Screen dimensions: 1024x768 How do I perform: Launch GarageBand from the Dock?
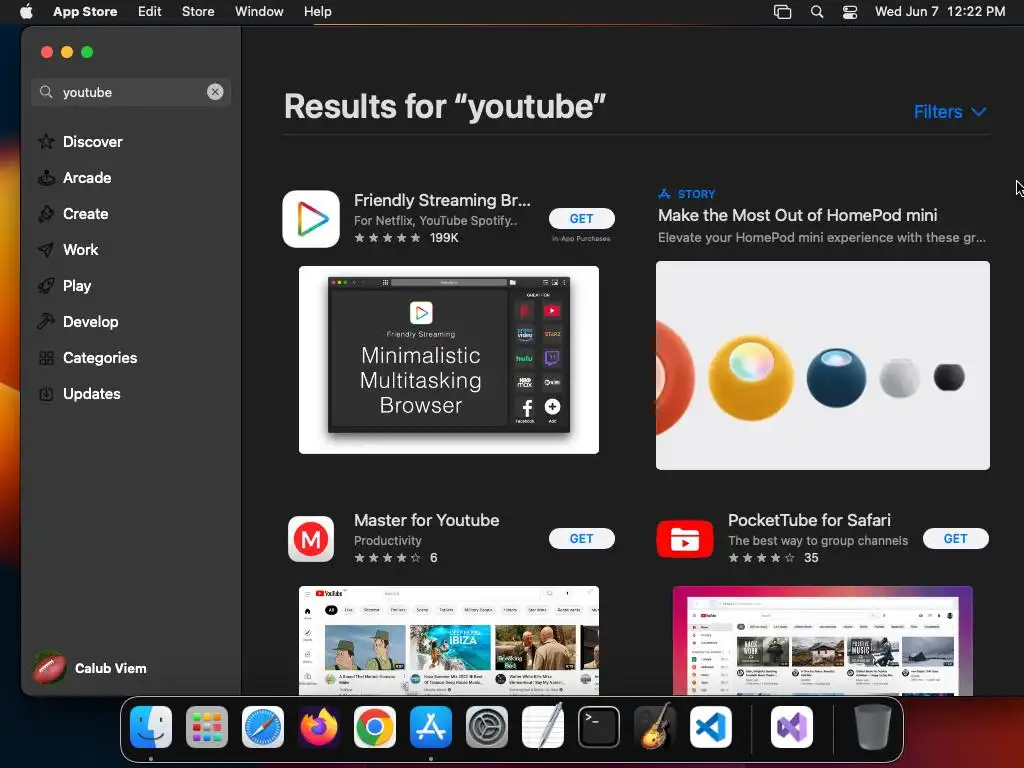pos(655,726)
